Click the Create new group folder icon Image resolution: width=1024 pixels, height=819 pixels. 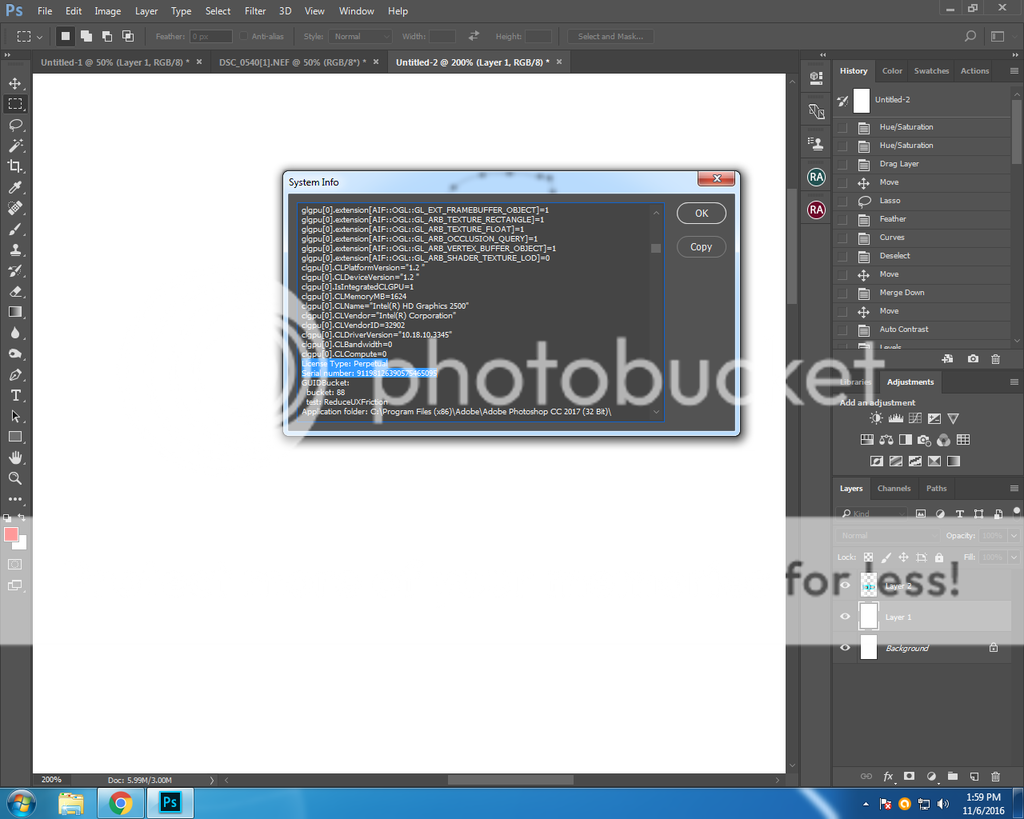click(953, 777)
